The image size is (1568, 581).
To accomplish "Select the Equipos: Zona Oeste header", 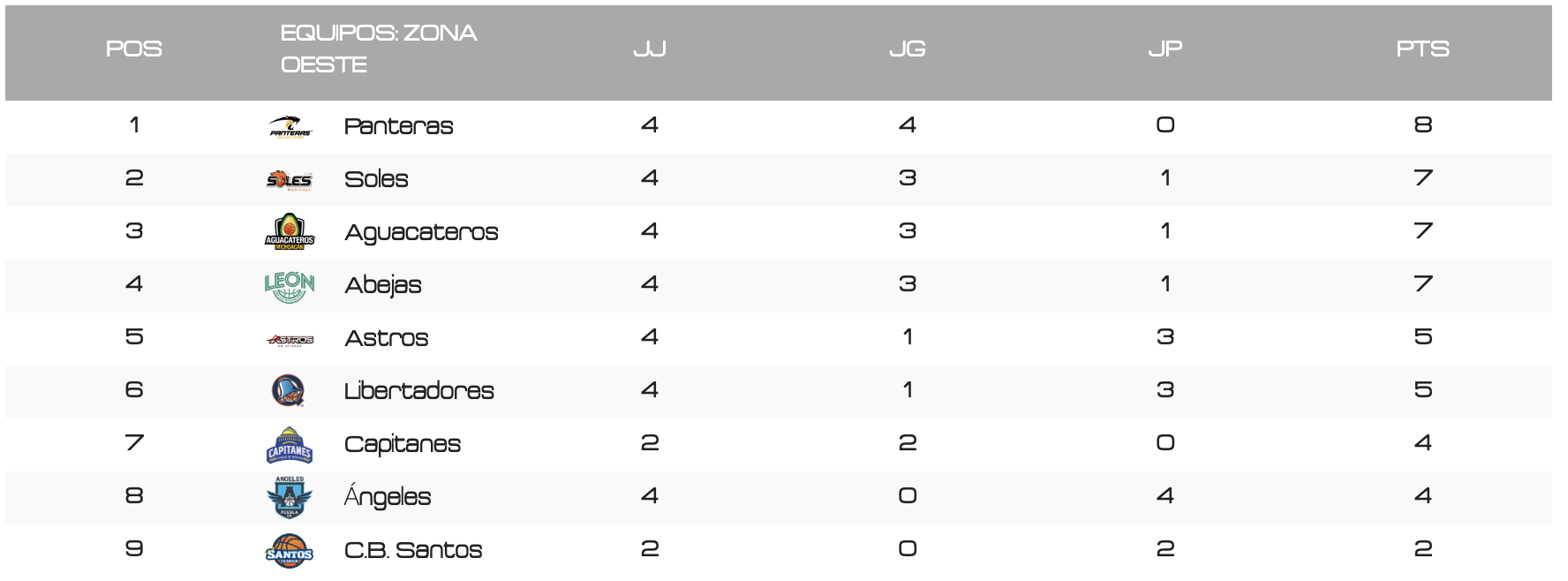I will 379,49.
